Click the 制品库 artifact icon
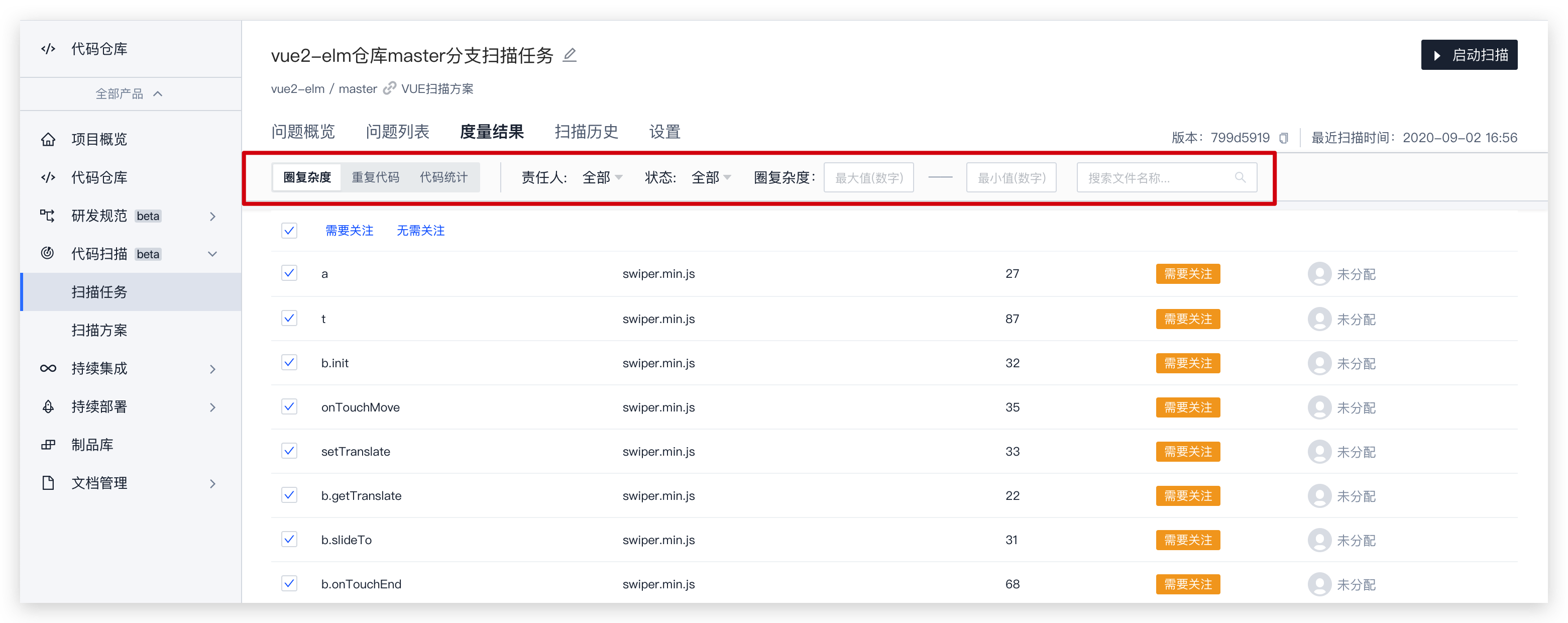The width and height of the screenshot is (1568, 623). 48,445
